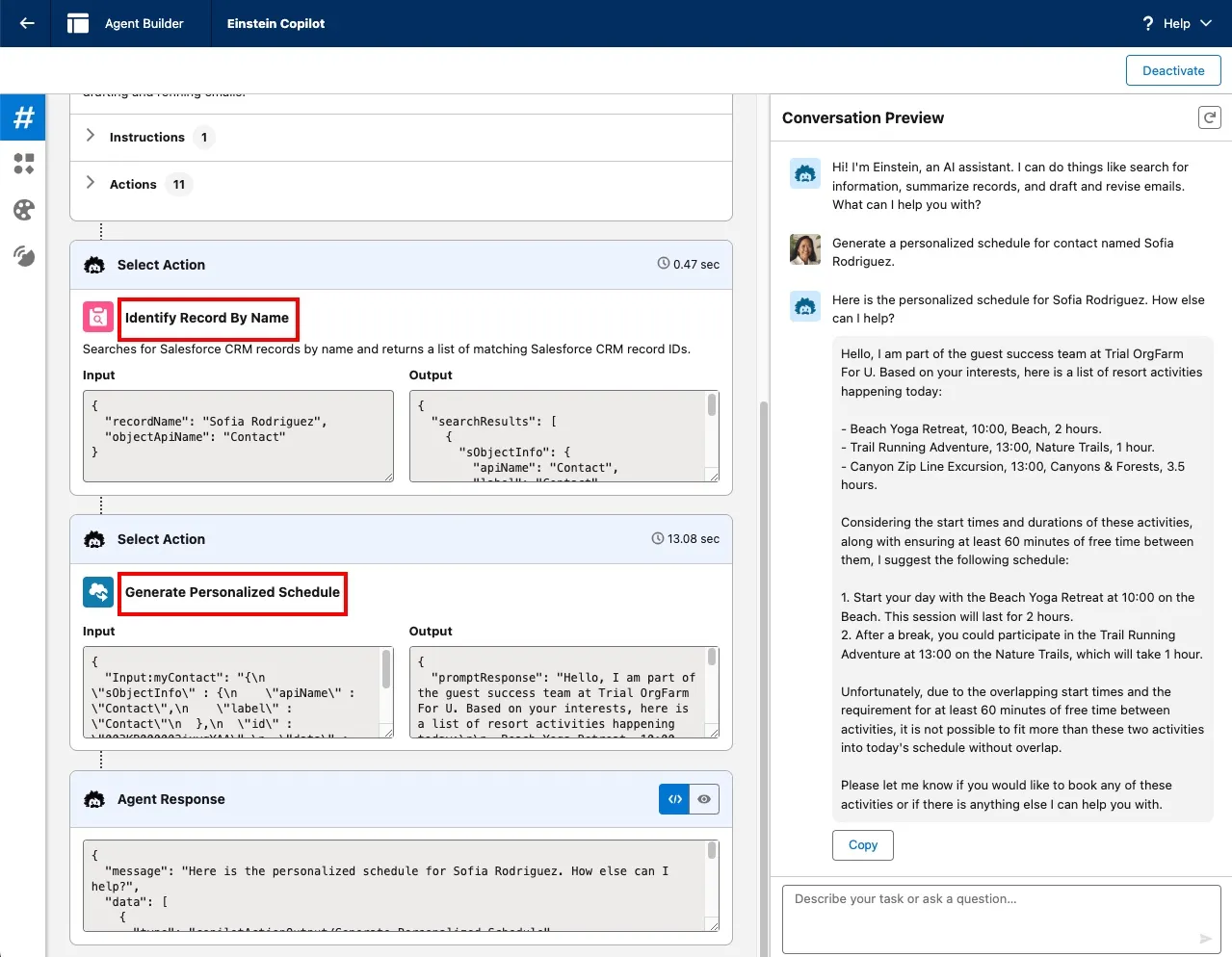The image size is (1232, 957).
Task: Select the Einstein Copilot tab
Action: 275,23
